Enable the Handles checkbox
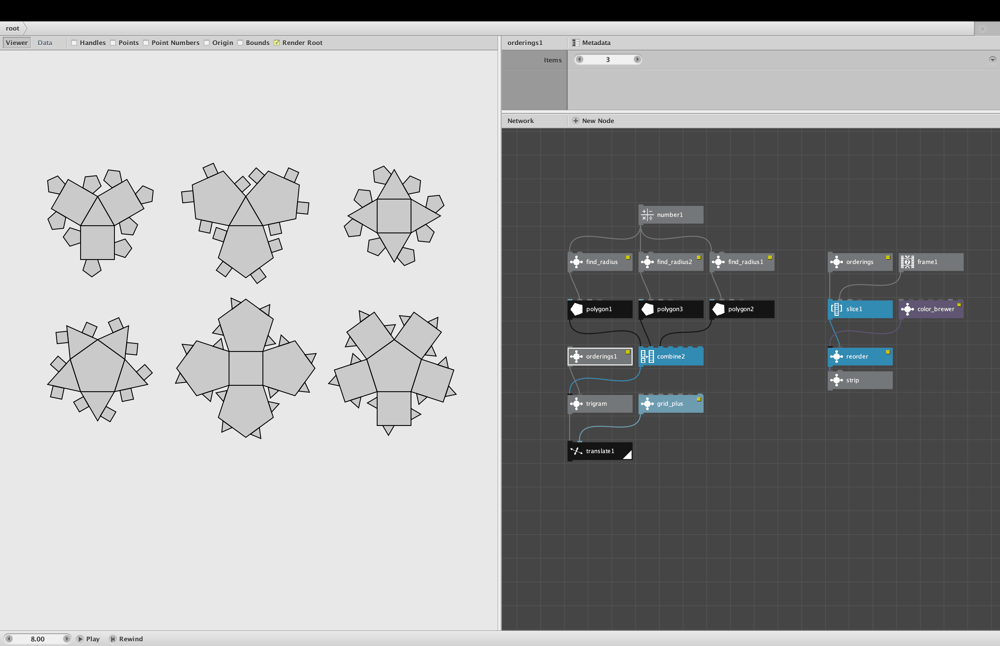Image resolution: width=1000 pixels, height=646 pixels. click(x=74, y=43)
